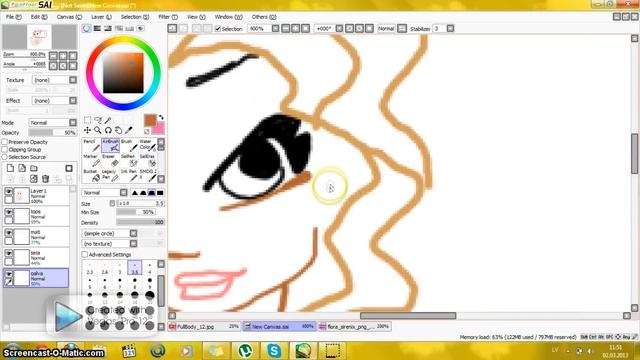Switch to the flora_sirenix_png tab

click(354, 327)
